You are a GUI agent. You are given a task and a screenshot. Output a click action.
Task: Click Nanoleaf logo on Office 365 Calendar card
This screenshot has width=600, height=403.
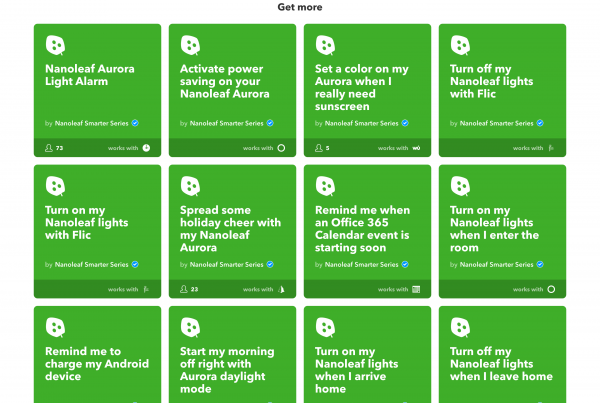click(x=326, y=186)
